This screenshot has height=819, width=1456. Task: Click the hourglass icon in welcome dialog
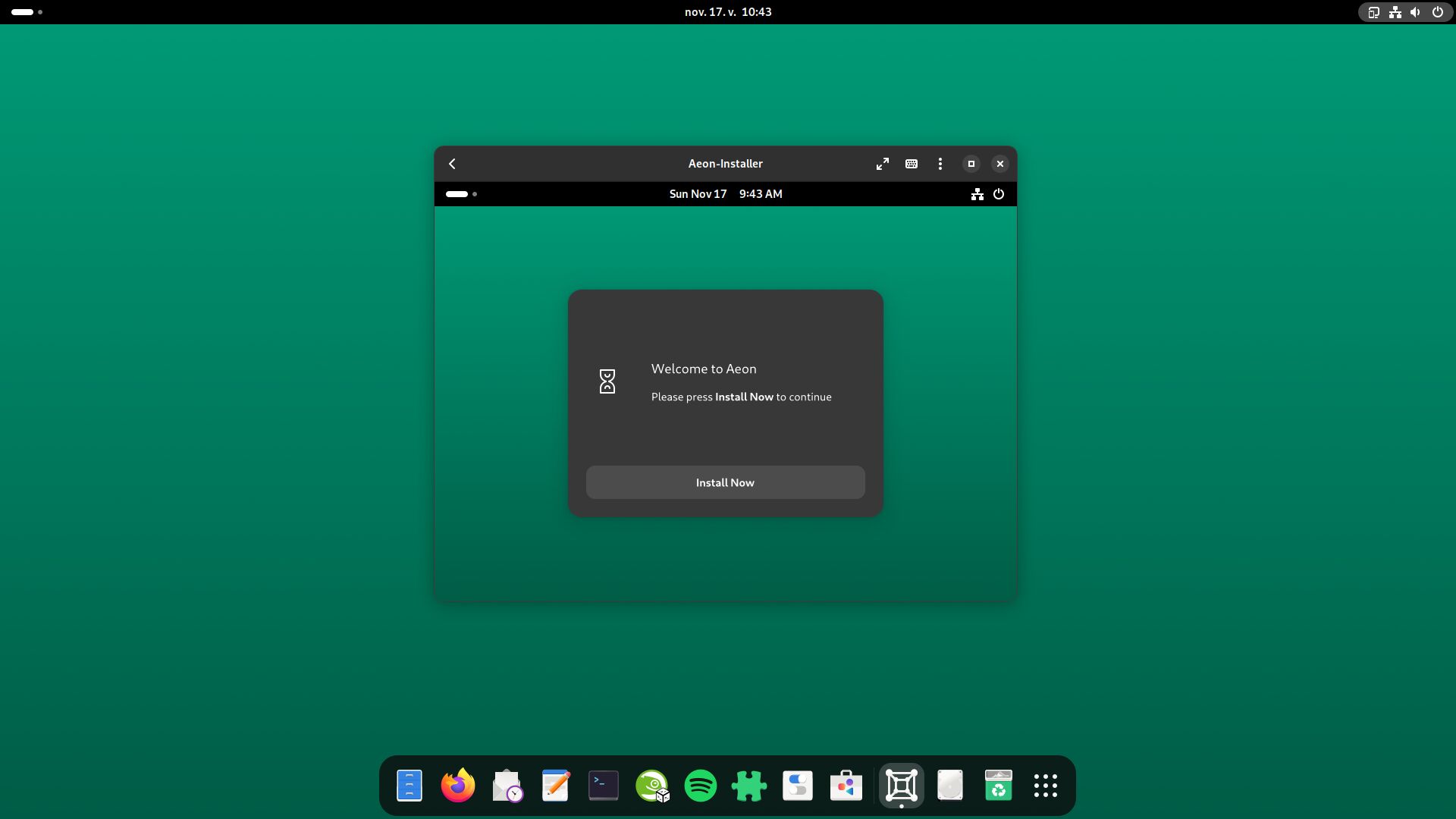(x=607, y=381)
